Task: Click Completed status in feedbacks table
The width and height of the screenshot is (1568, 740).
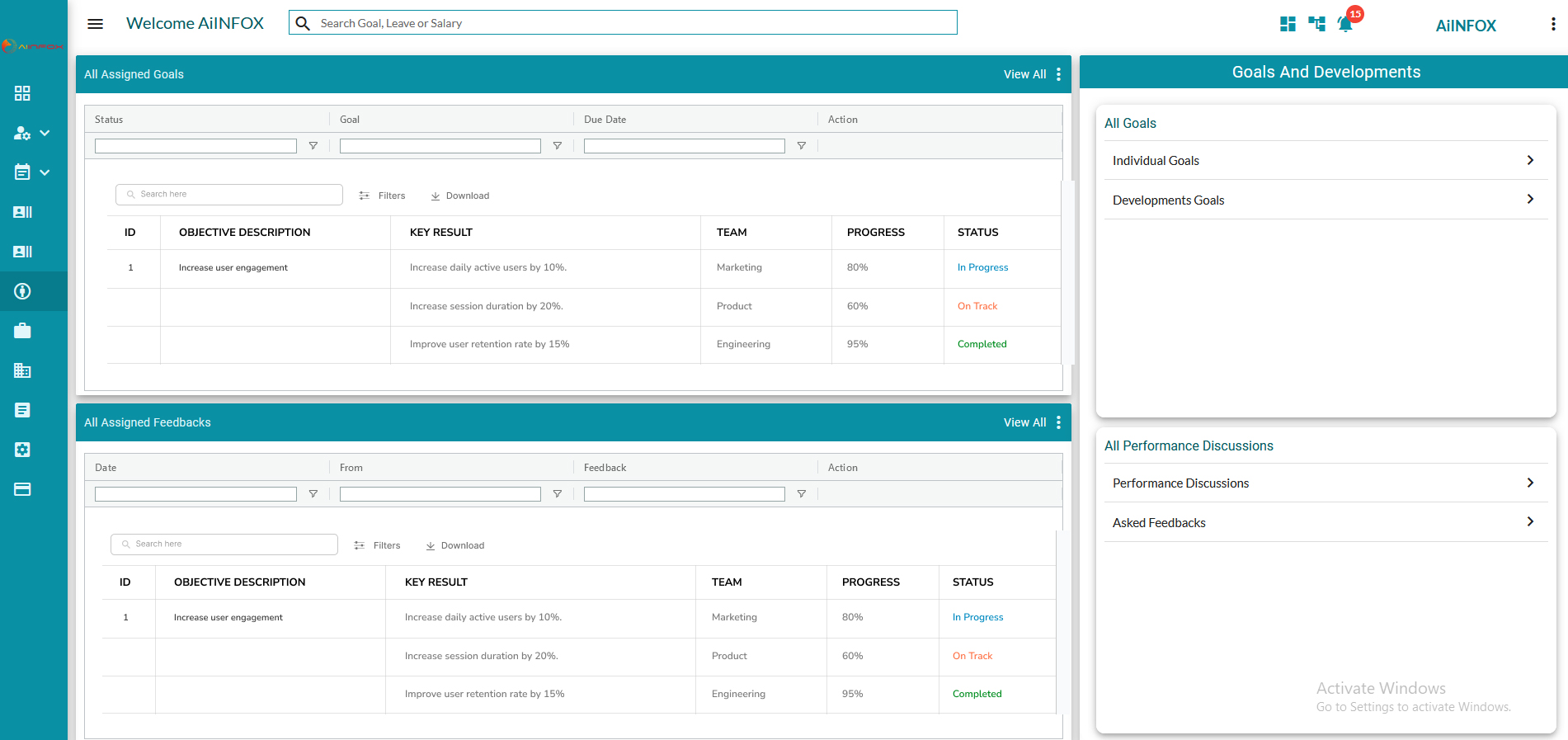Action: 977,694
